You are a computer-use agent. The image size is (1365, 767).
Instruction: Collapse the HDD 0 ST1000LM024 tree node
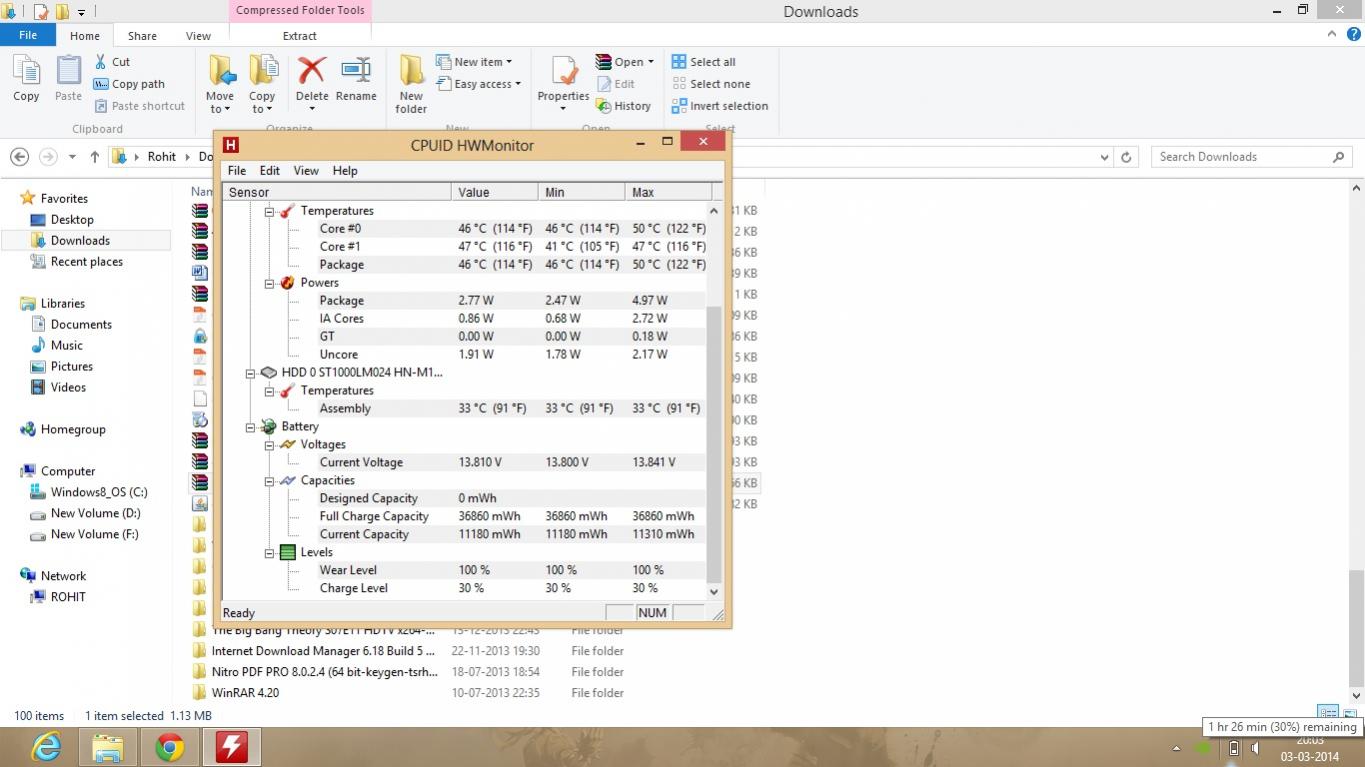(251, 373)
